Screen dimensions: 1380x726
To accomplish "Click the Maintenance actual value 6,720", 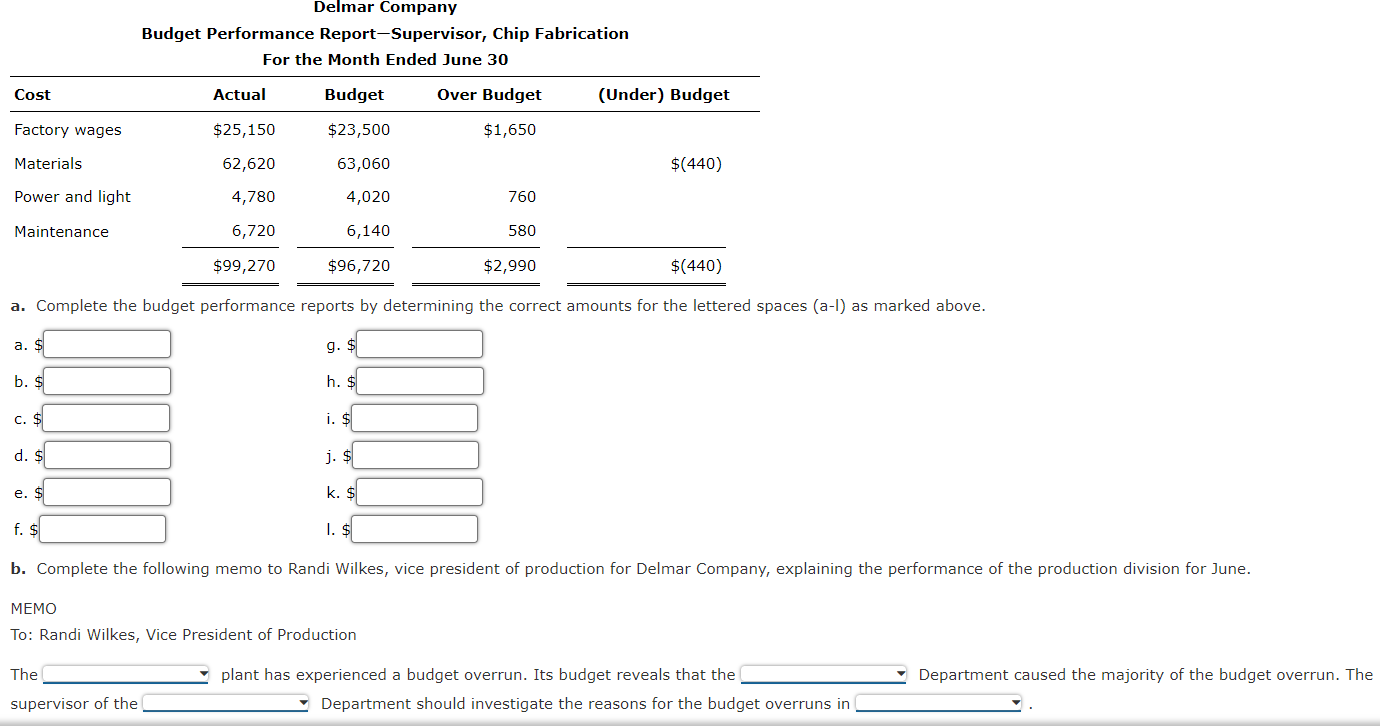I will click(x=254, y=231).
